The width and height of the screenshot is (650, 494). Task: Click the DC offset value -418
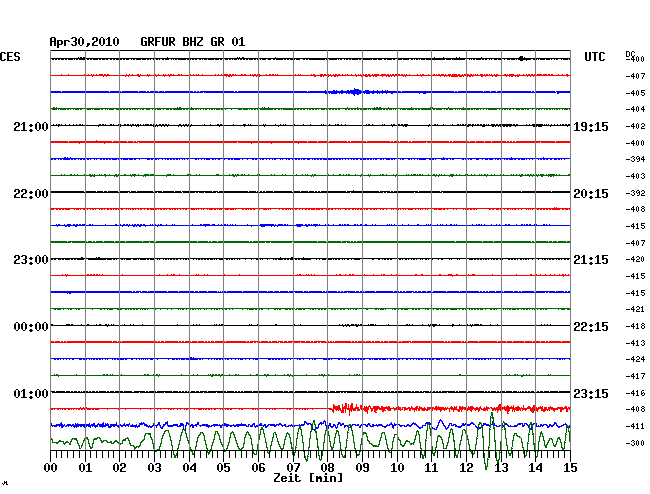(x=635, y=326)
